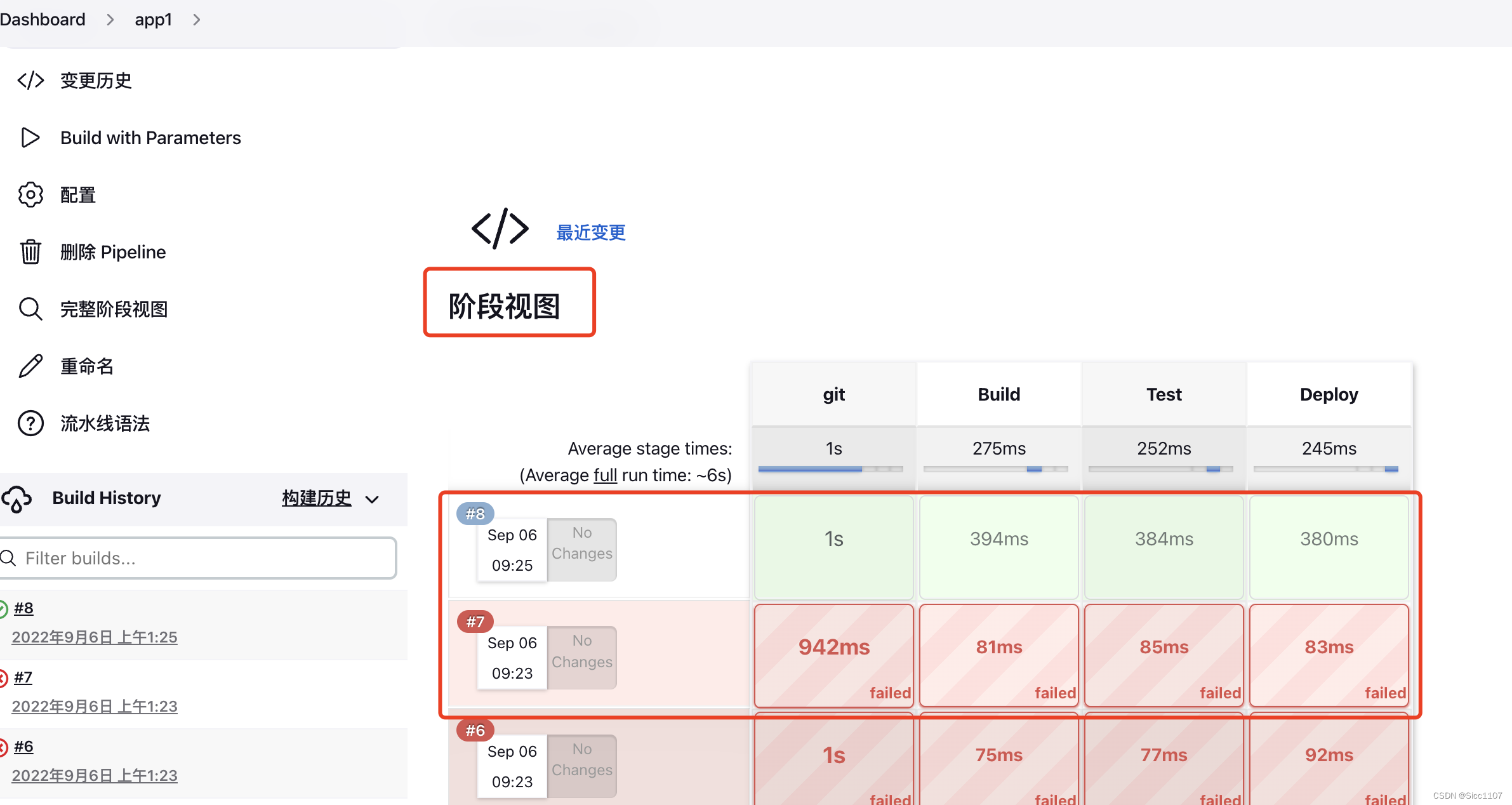The height and width of the screenshot is (805, 1512).
Task: Click the git stage column header
Action: 834,394
